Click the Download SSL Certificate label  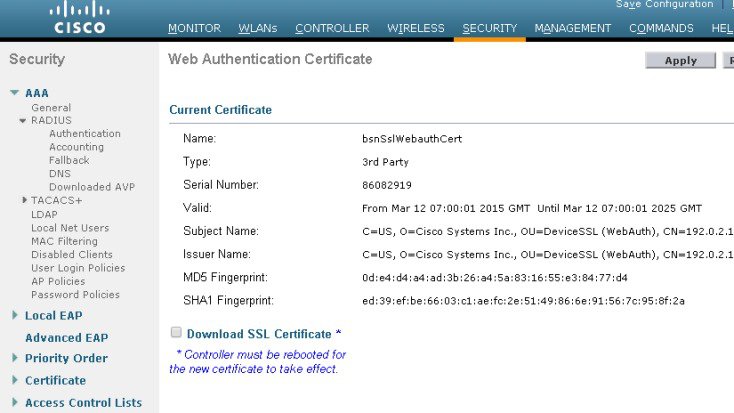(x=259, y=334)
